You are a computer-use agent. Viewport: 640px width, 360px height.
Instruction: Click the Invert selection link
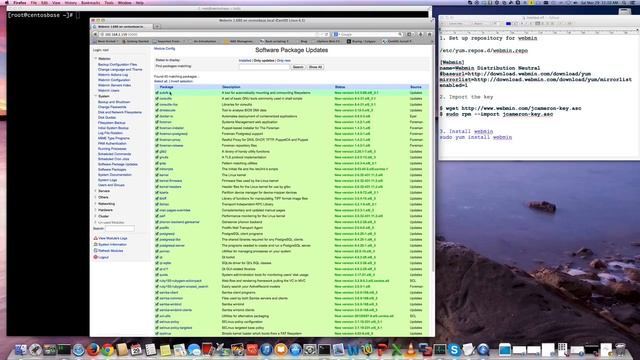[x=181, y=81]
